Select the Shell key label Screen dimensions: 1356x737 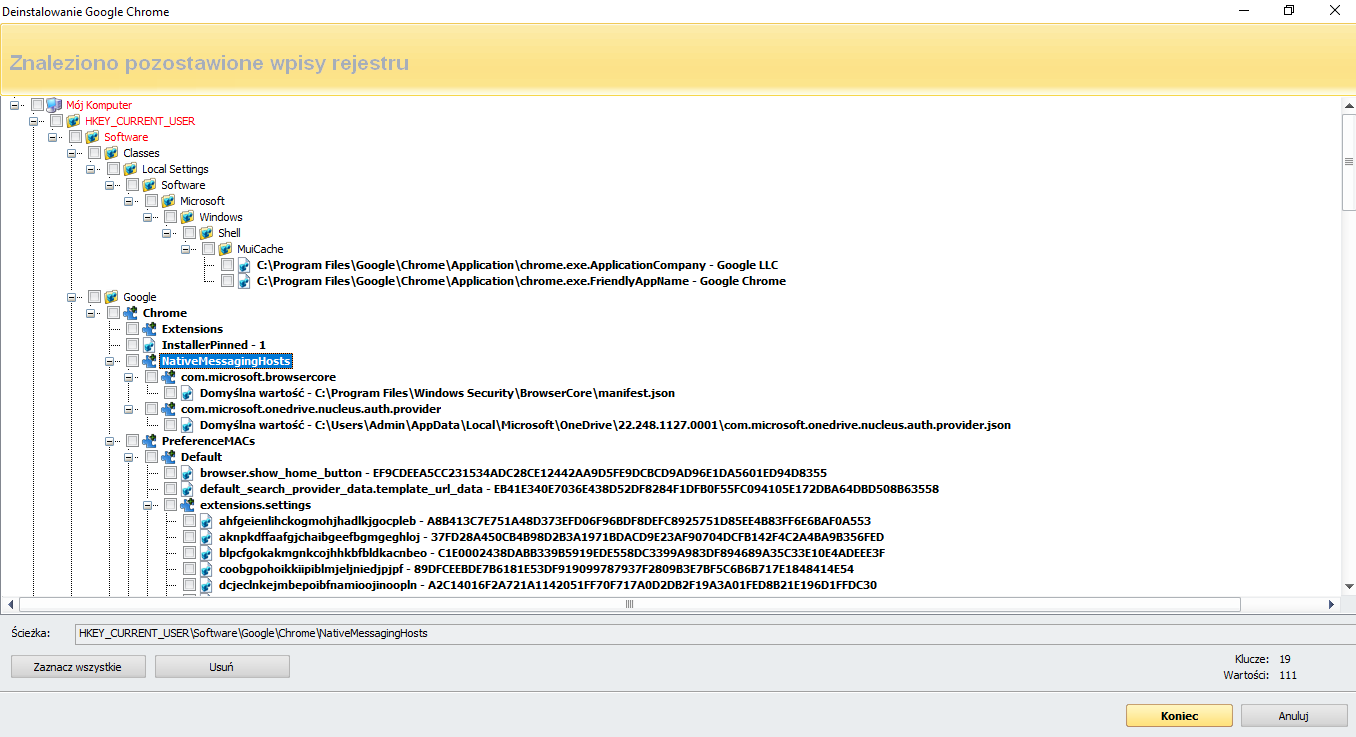click(x=229, y=233)
